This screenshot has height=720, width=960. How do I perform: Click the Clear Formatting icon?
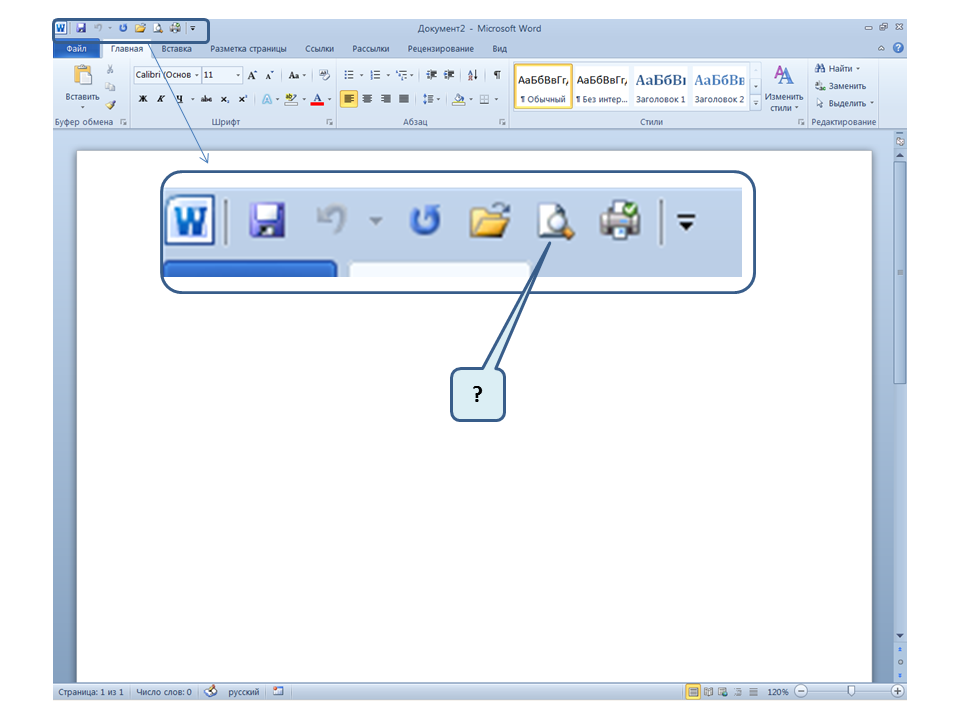click(x=324, y=75)
